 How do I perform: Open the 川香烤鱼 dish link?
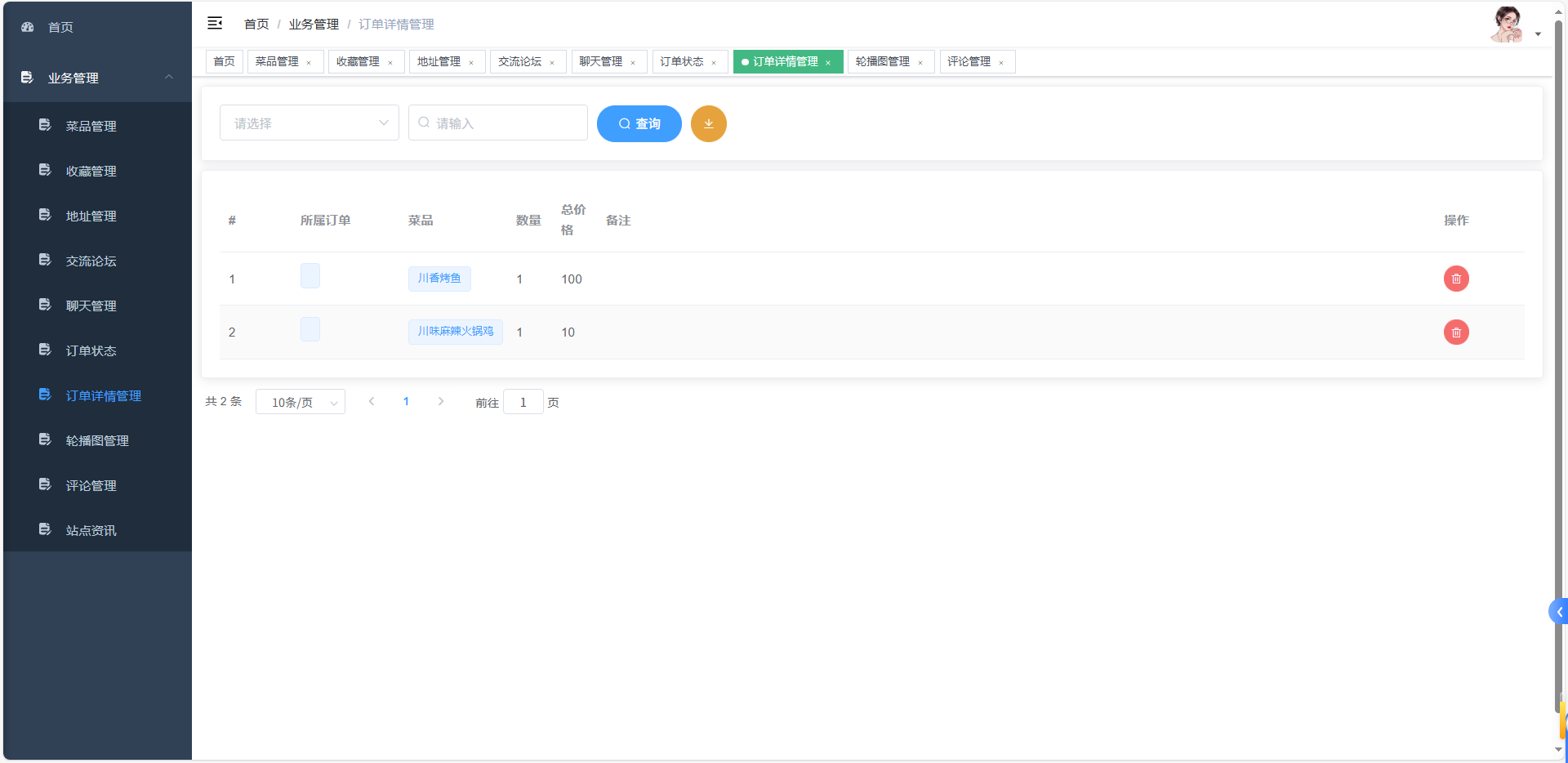point(439,279)
